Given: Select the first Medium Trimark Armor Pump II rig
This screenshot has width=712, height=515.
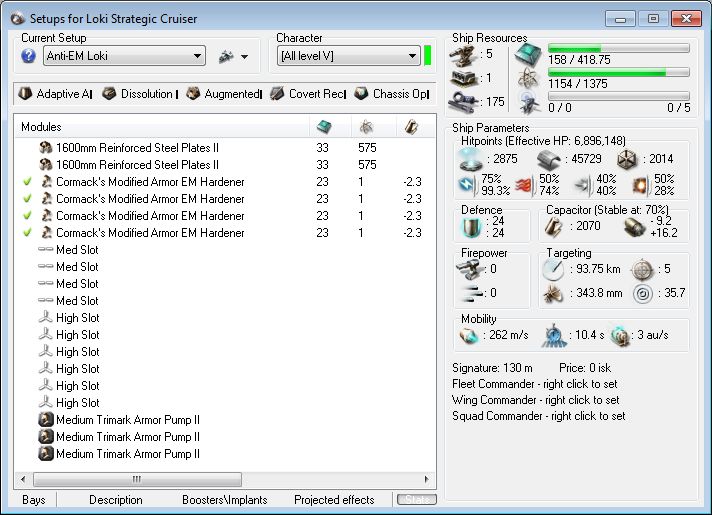Looking at the screenshot, I should (225, 420).
